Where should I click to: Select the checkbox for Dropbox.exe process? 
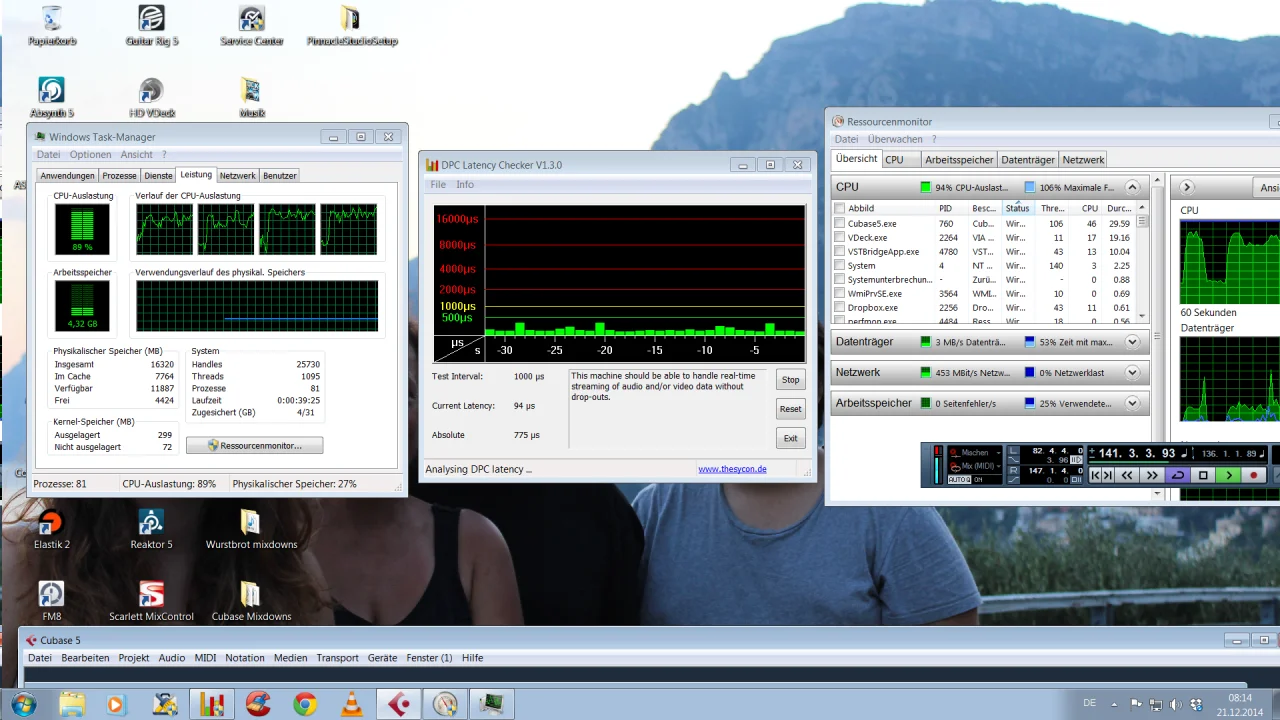click(840, 308)
